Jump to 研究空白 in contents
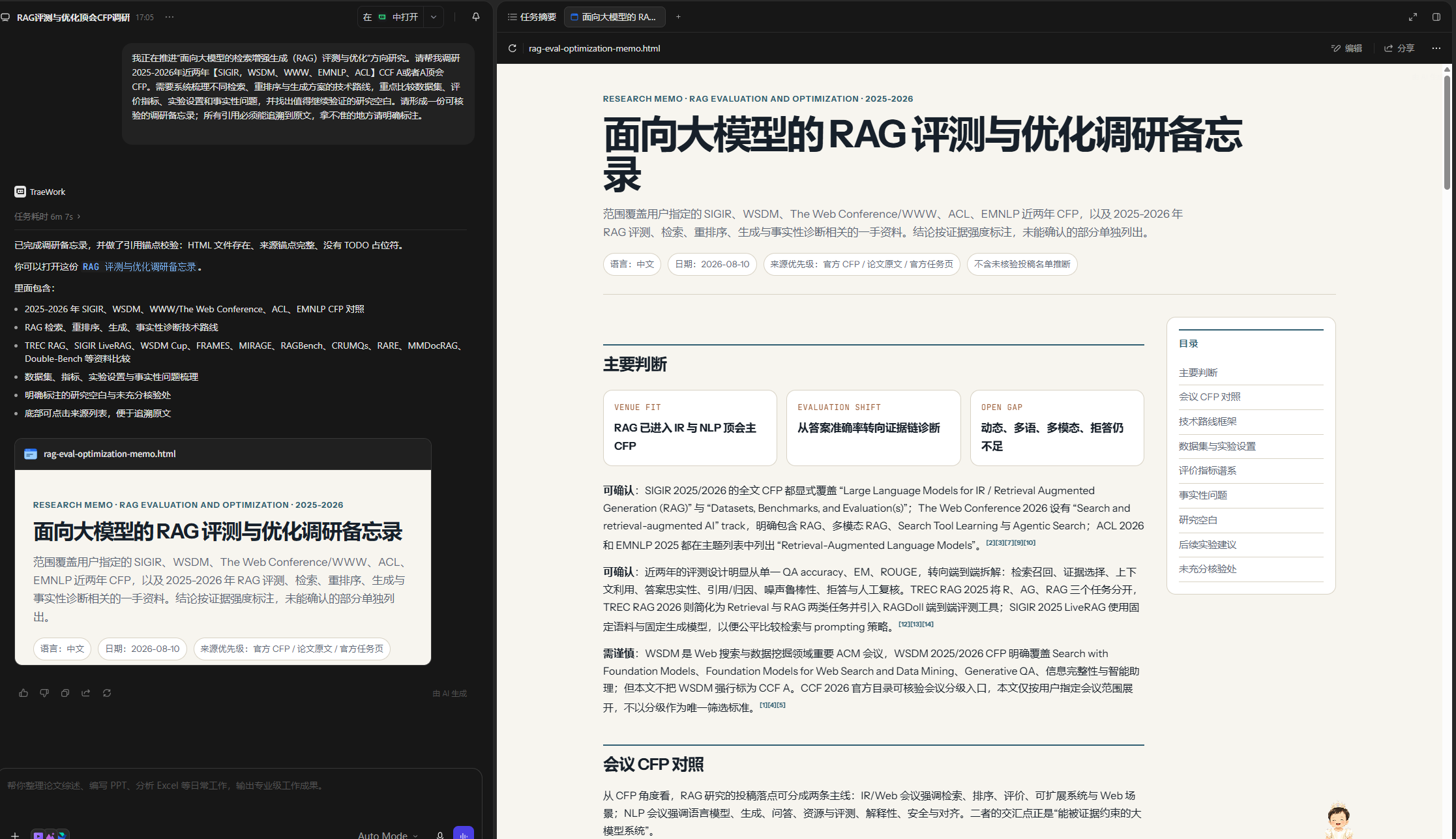This screenshot has width=1456, height=839. click(x=1198, y=520)
